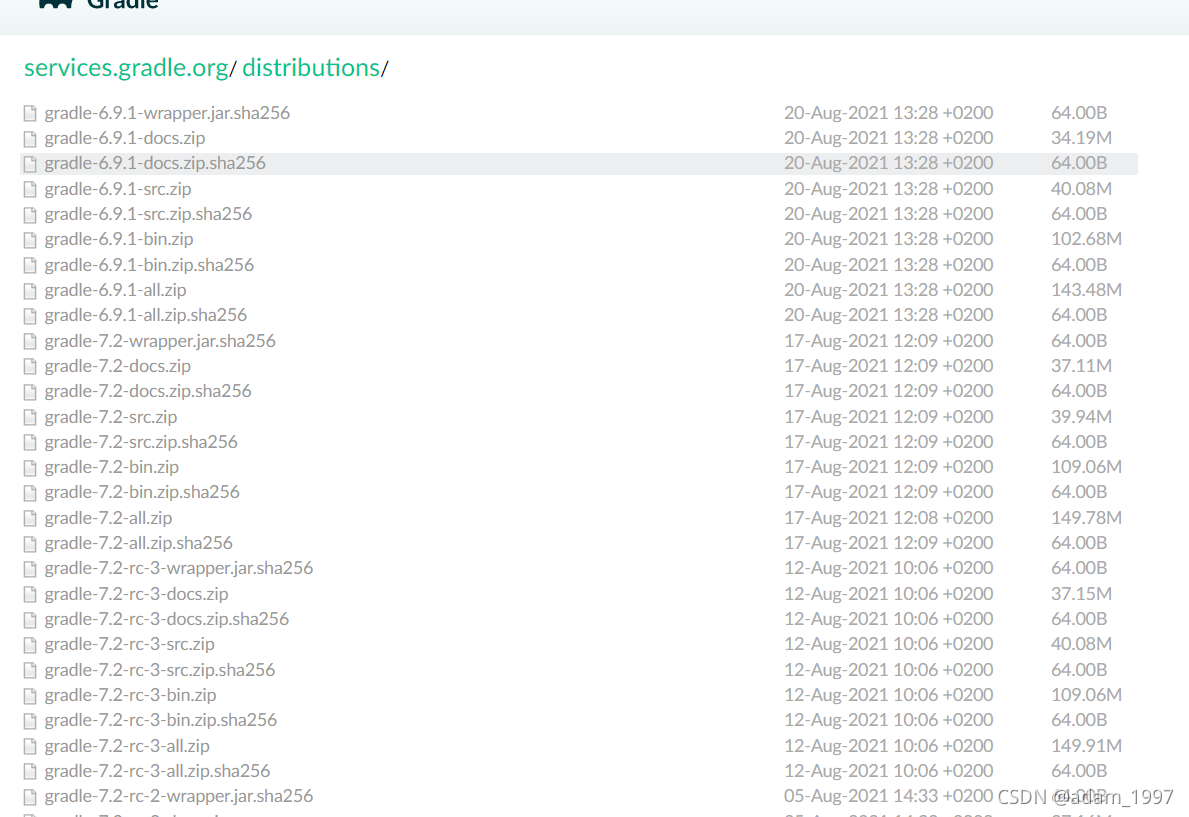
Task: Click file icon beside gradle-7.2-src.zip
Action: [30, 417]
